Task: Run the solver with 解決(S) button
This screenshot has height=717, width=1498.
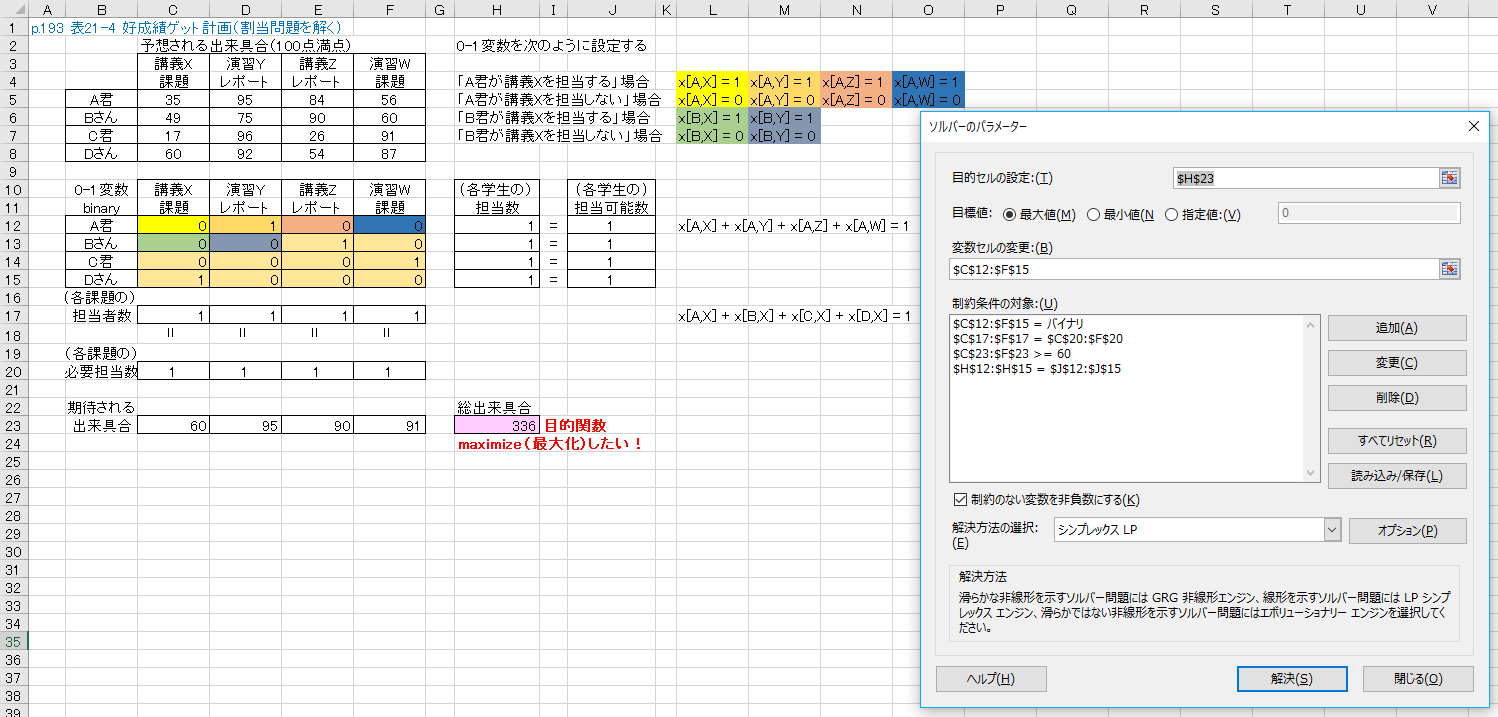Action: 1291,678
